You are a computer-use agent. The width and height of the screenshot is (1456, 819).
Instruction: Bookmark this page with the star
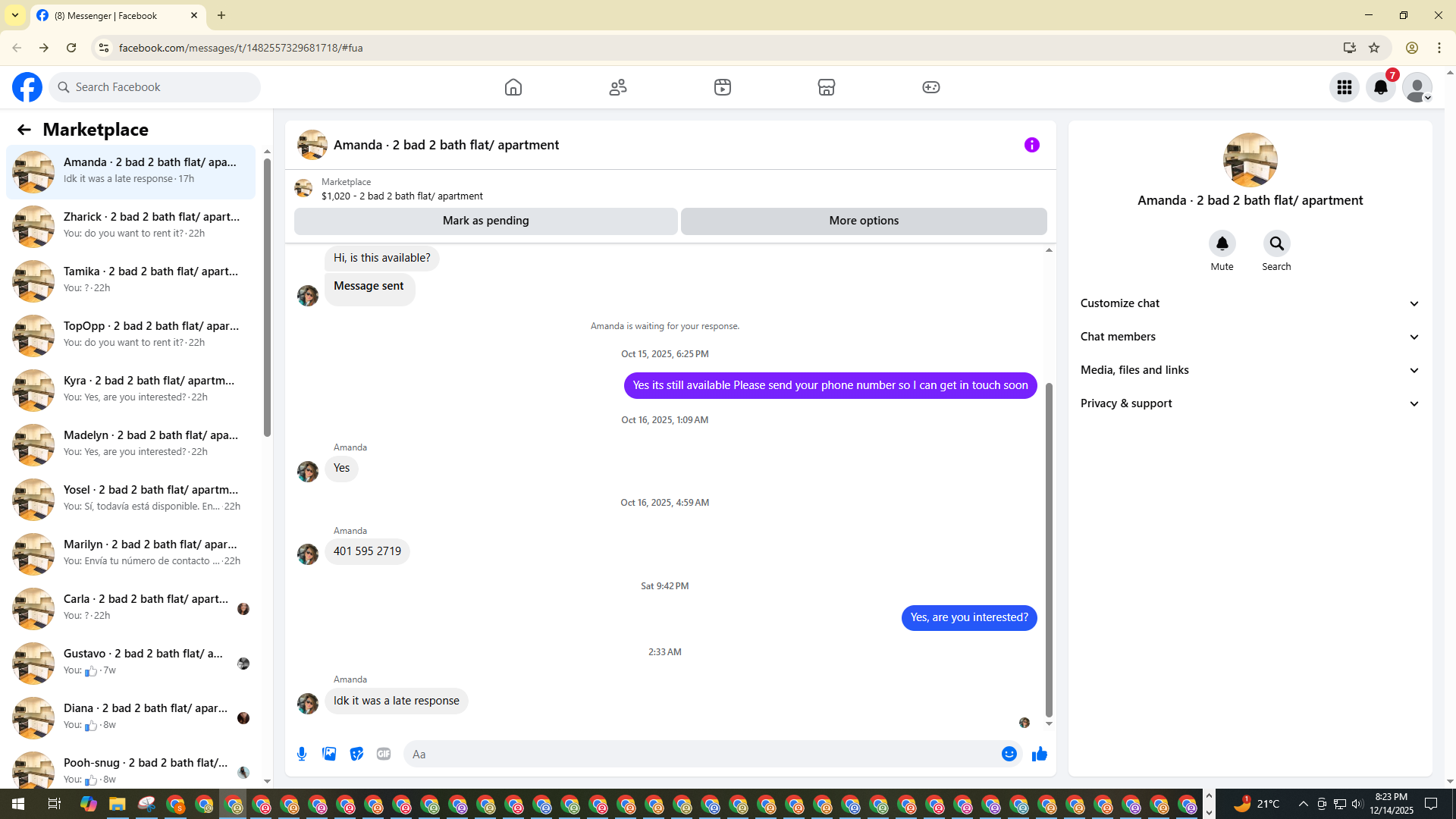1374,48
